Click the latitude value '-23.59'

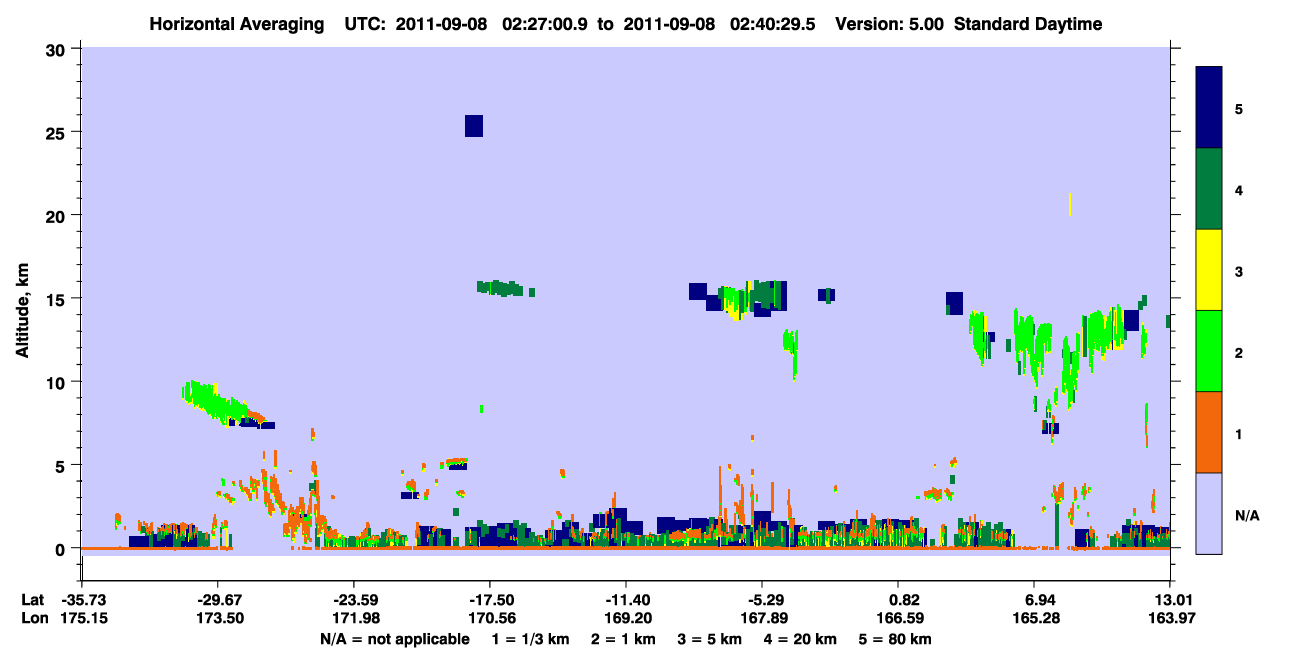pos(354,600)
